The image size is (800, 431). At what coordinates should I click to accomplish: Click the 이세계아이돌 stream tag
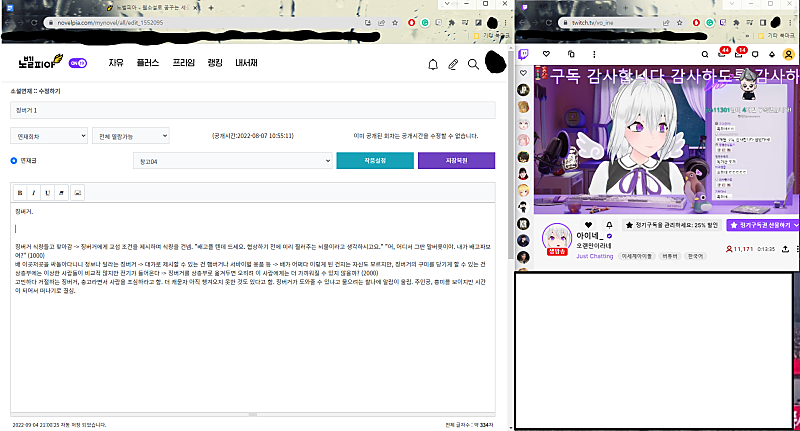pyautogui.click(x=637, y=256)
